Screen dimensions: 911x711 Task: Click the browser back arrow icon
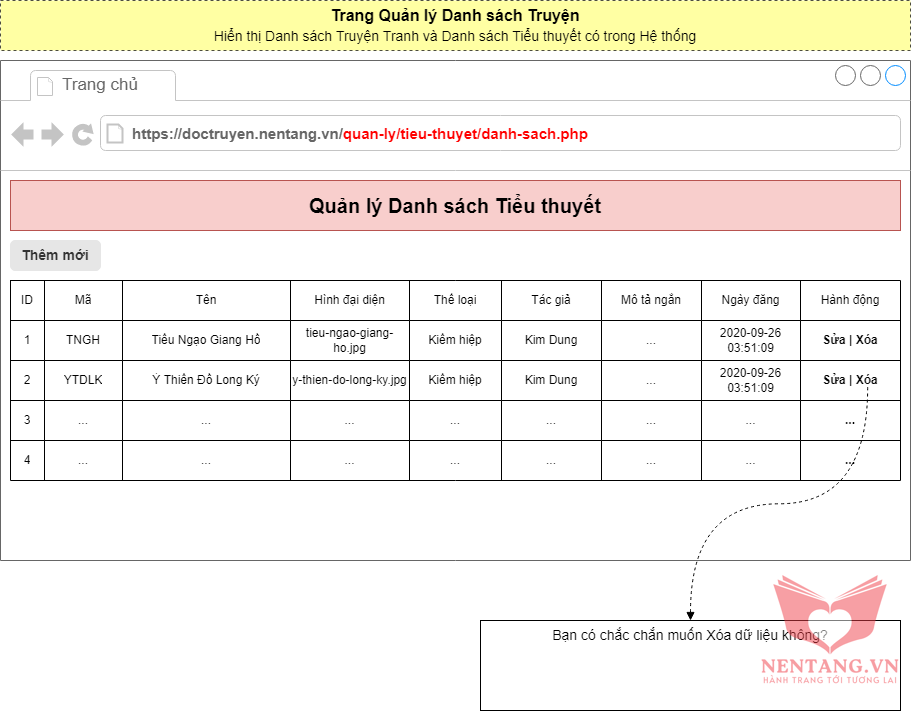coord(22,134)
